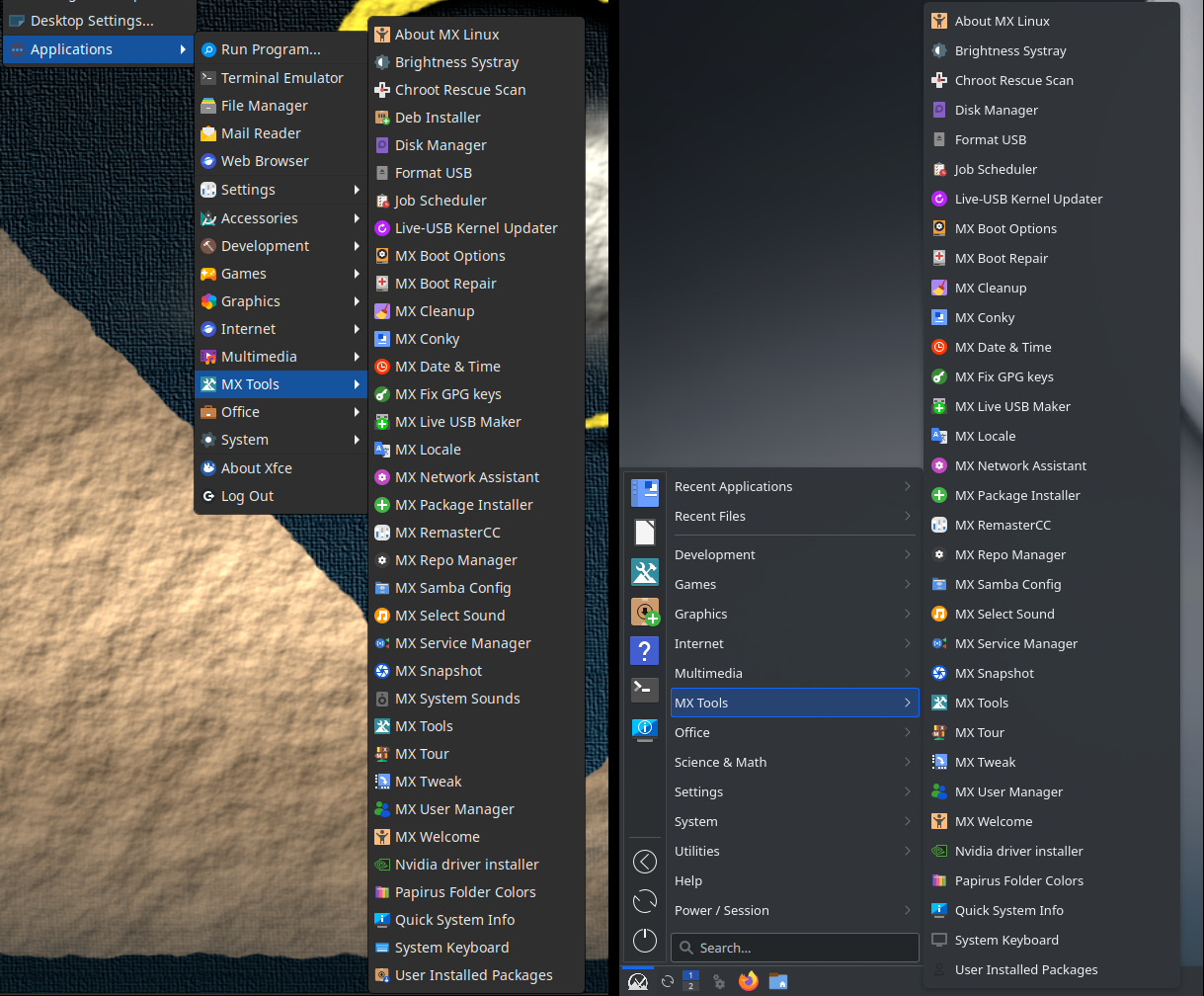Launch MX Tweak from the KDE submenu
1204x996 pixels.
[x=1051, y=762]
